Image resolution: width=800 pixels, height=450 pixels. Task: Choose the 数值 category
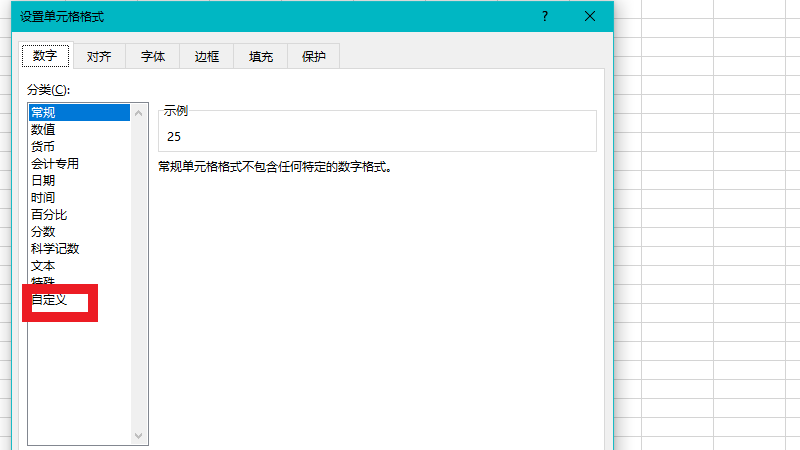[43, 129]
